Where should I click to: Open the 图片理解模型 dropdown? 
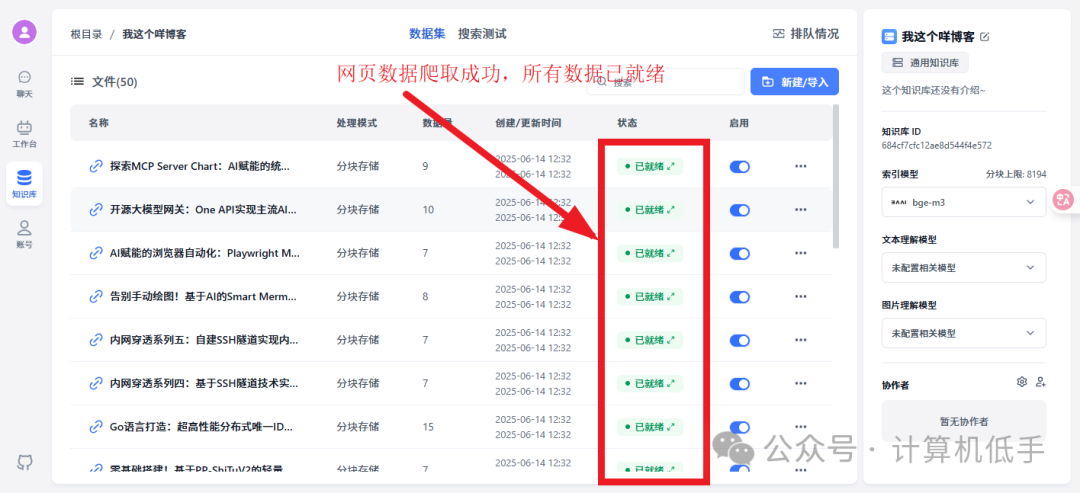pyautogui.click(x=964, y=333)
